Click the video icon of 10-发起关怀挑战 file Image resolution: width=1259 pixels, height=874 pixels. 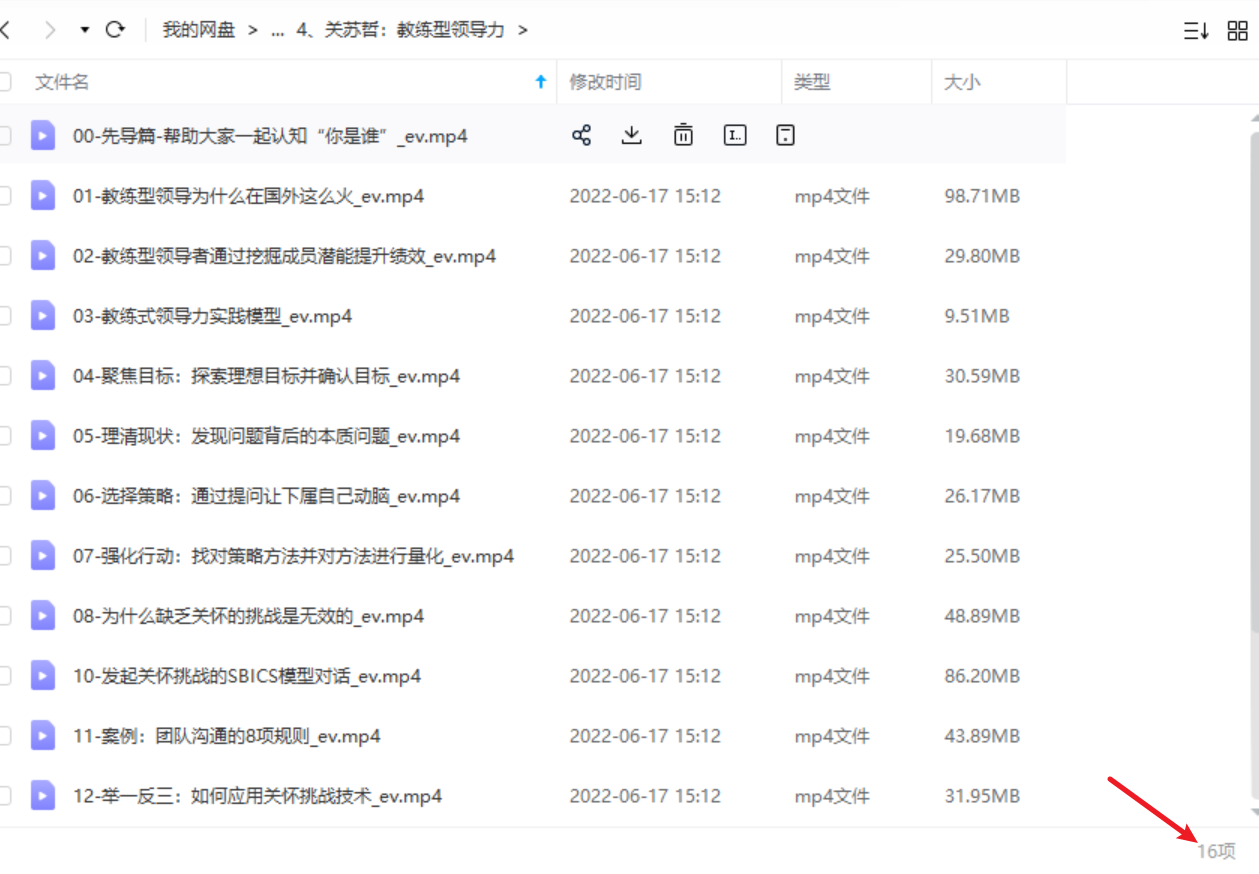[x=42, y=675]
